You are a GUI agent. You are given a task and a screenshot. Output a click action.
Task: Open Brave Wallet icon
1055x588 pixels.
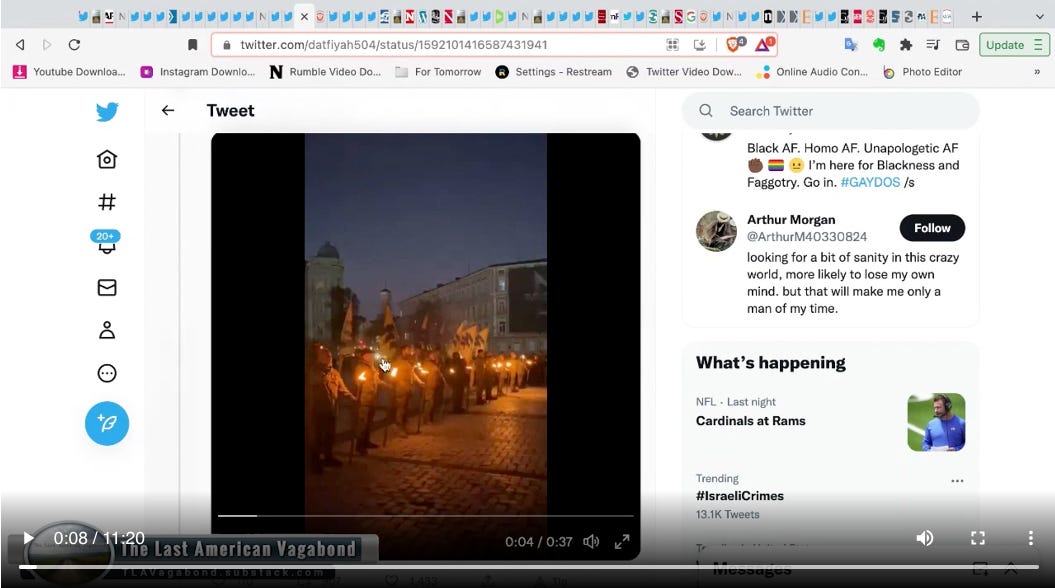(x=962, y=44)
